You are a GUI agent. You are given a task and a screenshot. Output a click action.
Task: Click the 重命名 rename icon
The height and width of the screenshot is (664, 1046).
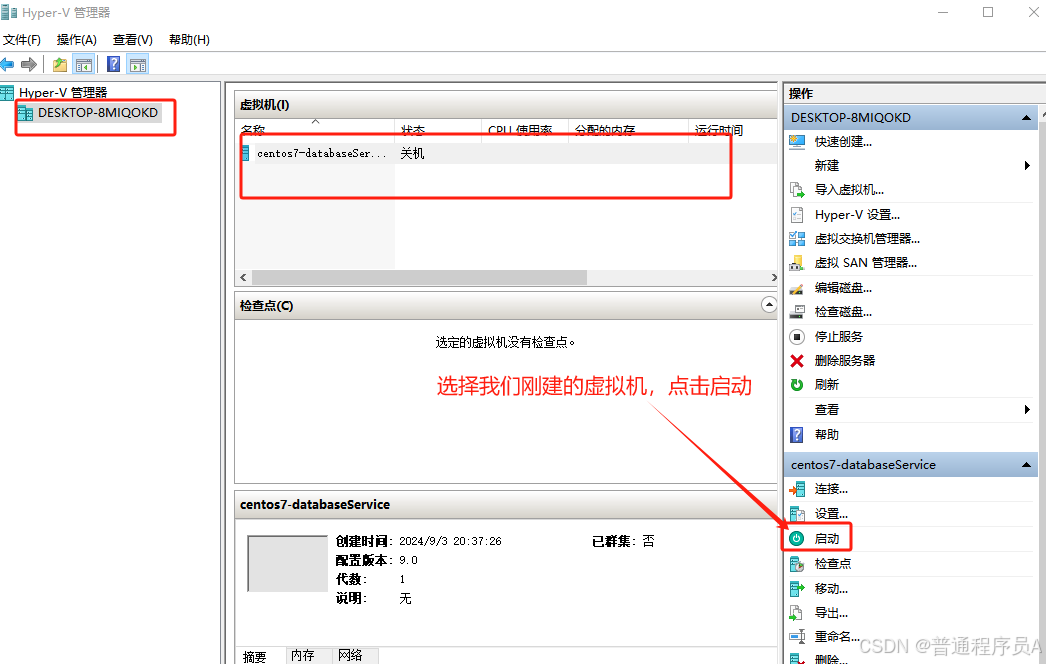797,637
